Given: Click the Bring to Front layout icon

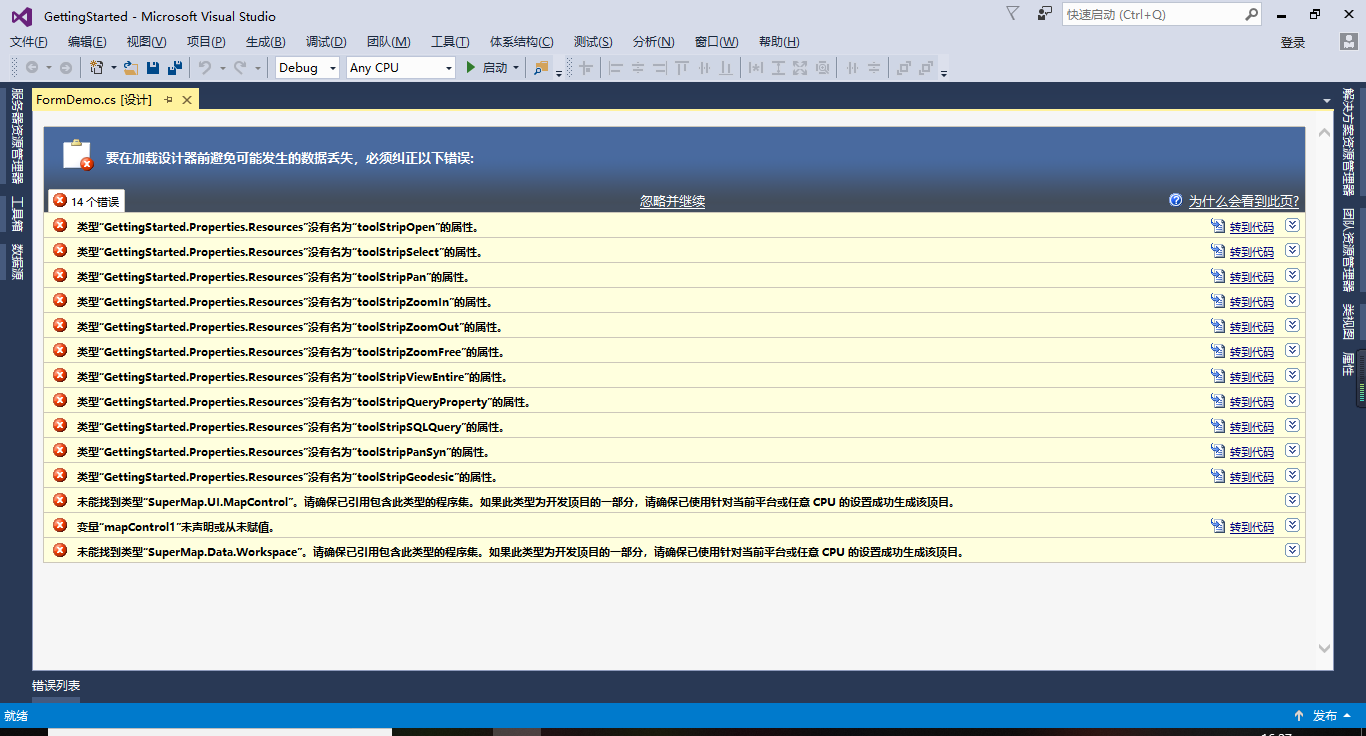Looking at the screenshot, I should pyautogui.click(x=904, y=68).
